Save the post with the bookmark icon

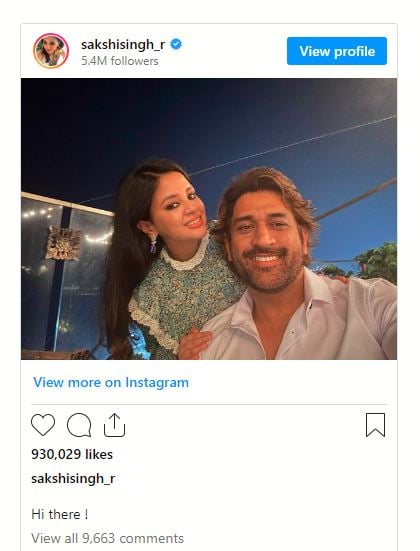point(375,425)
